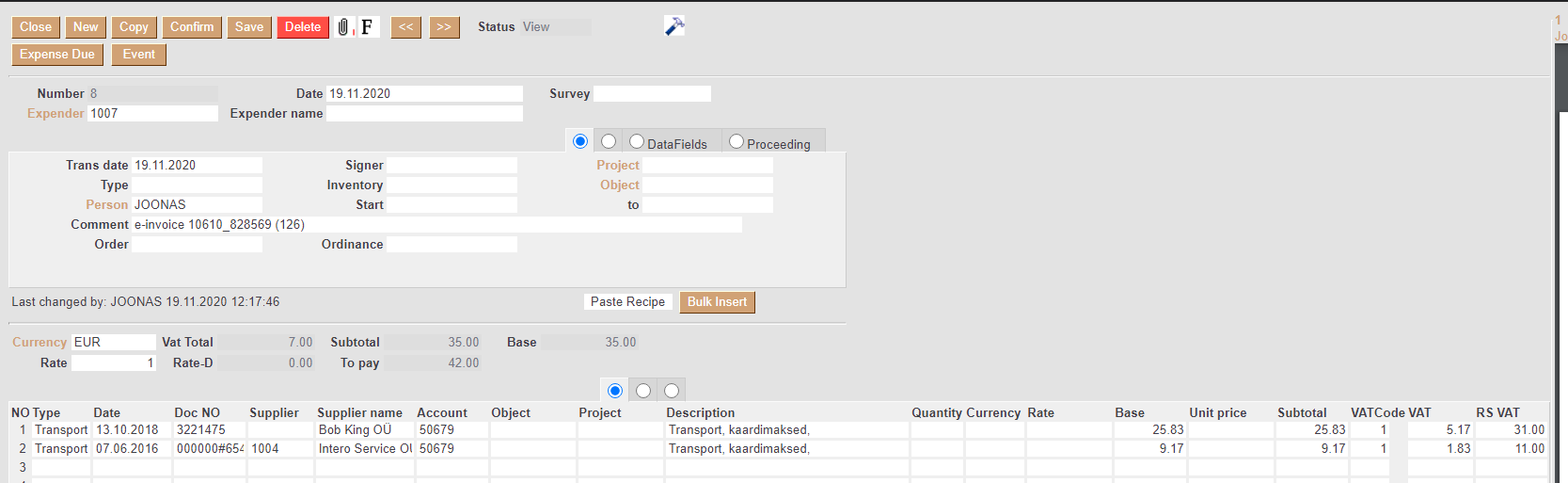Image resolution: width=1568 pixels, height=483 pixels.
Task: Click the empty Type cell in row 3
Action: pyautogui.click(x=61, y=467)
